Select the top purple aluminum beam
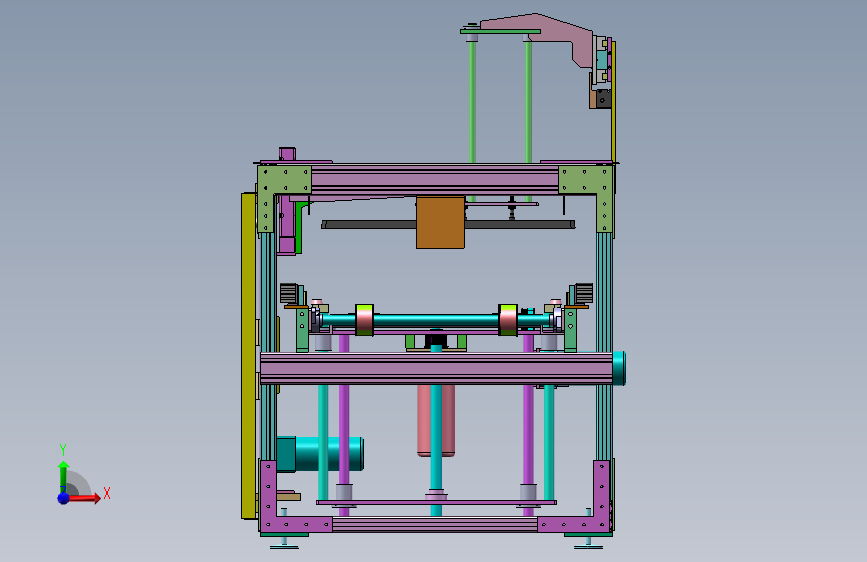Image resolution: width=867 pixels, height=562 pixels. 435,180
